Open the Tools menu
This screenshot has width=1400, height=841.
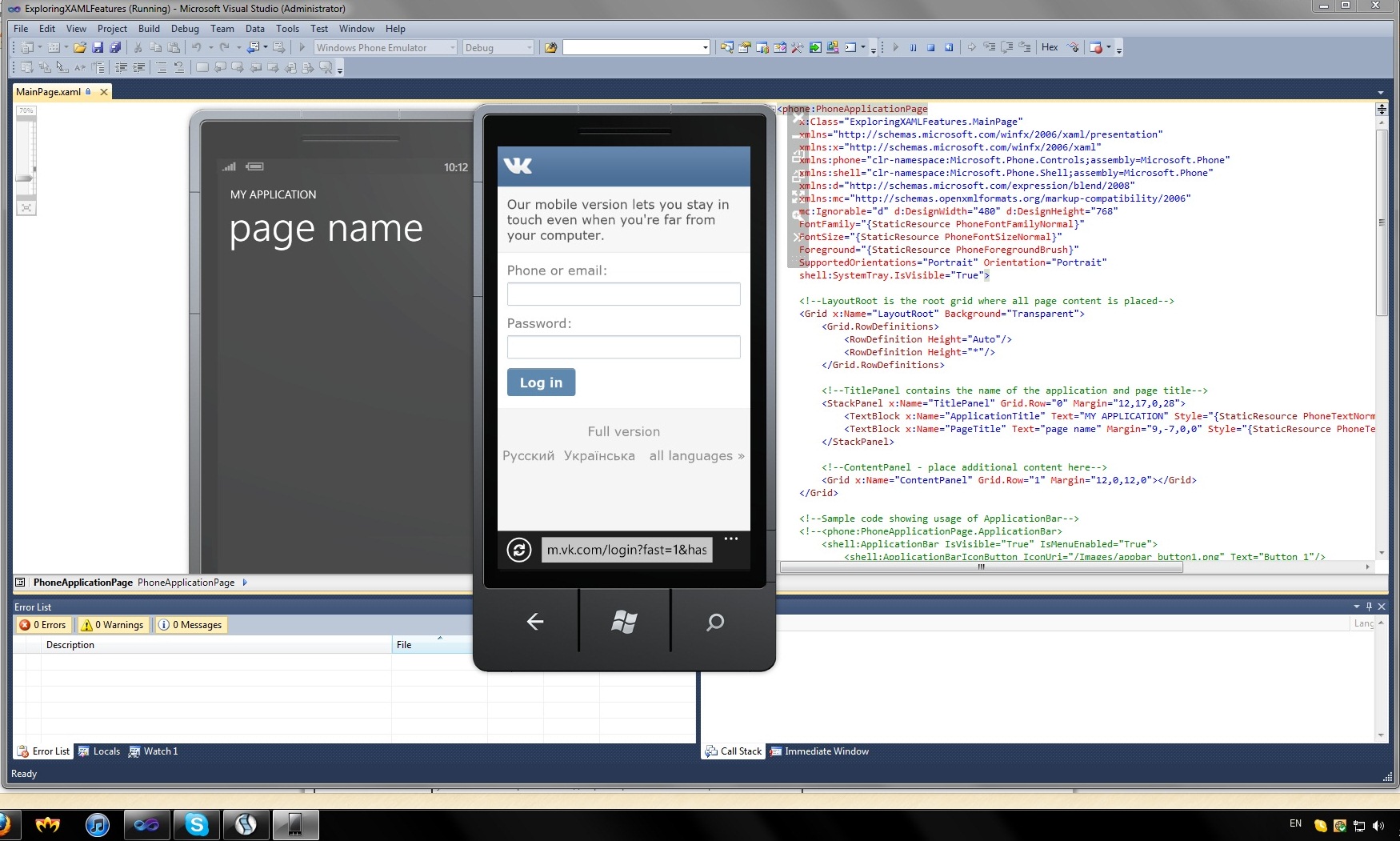(287, 28)
